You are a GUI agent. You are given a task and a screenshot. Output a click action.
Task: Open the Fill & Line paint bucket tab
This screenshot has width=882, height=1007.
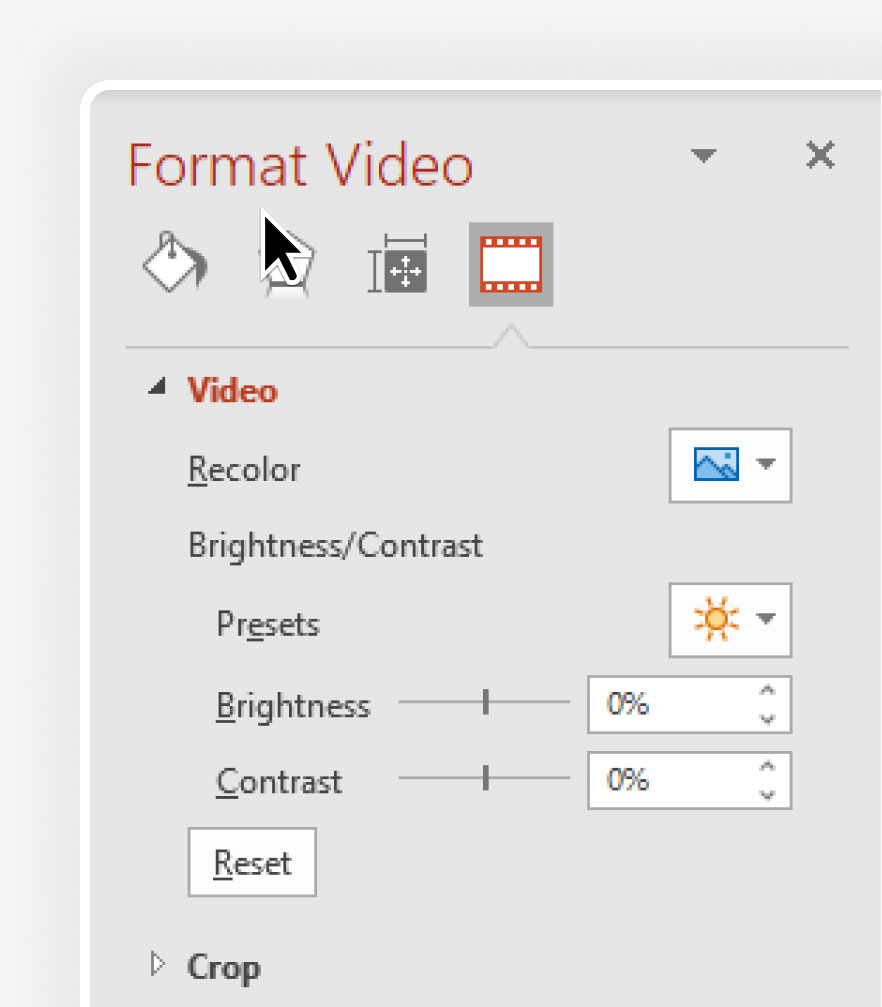pyautogui.click(x=174, y=263)
